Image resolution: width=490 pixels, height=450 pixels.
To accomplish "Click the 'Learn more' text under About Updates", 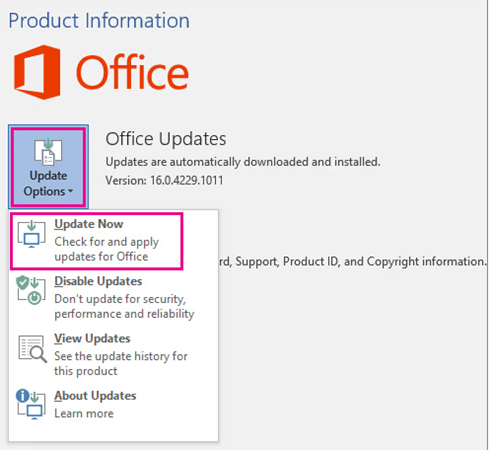I will (x=84, y=413).
